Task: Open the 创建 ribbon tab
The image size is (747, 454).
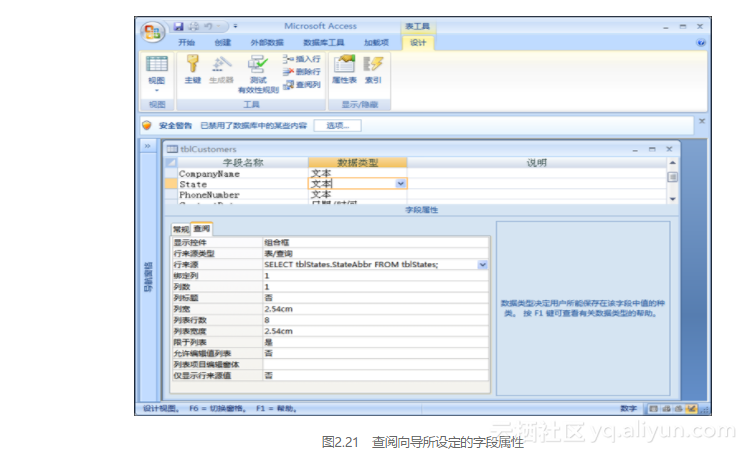Action: tap(222, 42)
